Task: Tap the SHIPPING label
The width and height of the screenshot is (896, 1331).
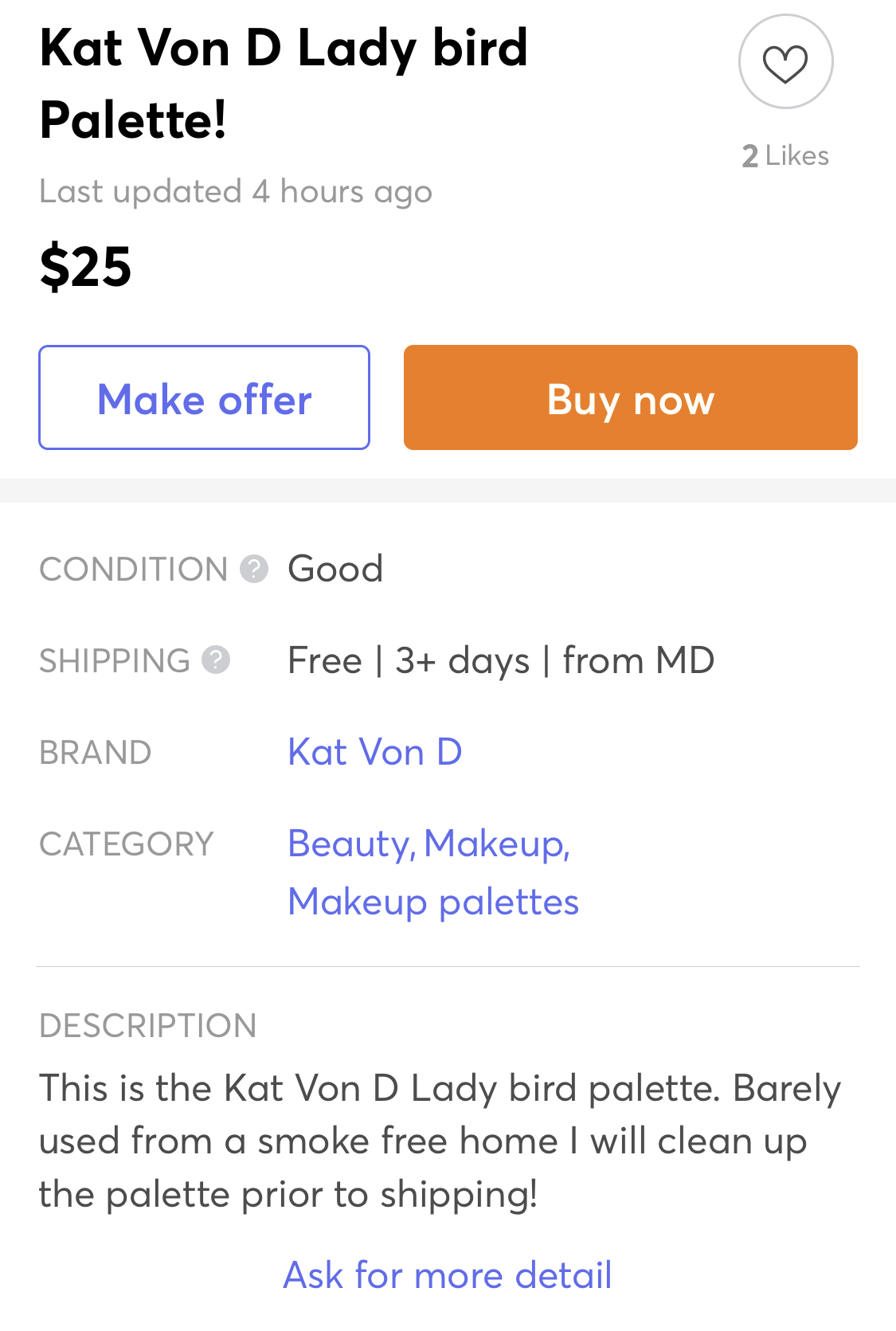Action: (x=115, y=660)
